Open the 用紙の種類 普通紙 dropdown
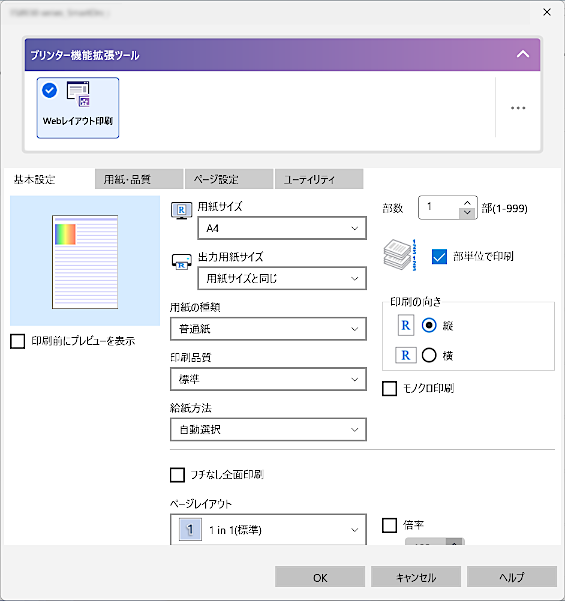The height and width of the screenshot is (601, 565). point(268,329)
